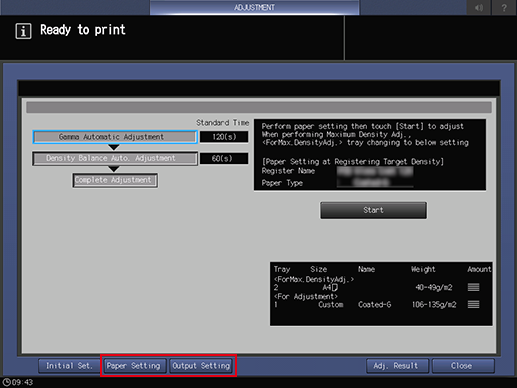
Task: Click paper amount indicator for tray 2
Action: 473,287
